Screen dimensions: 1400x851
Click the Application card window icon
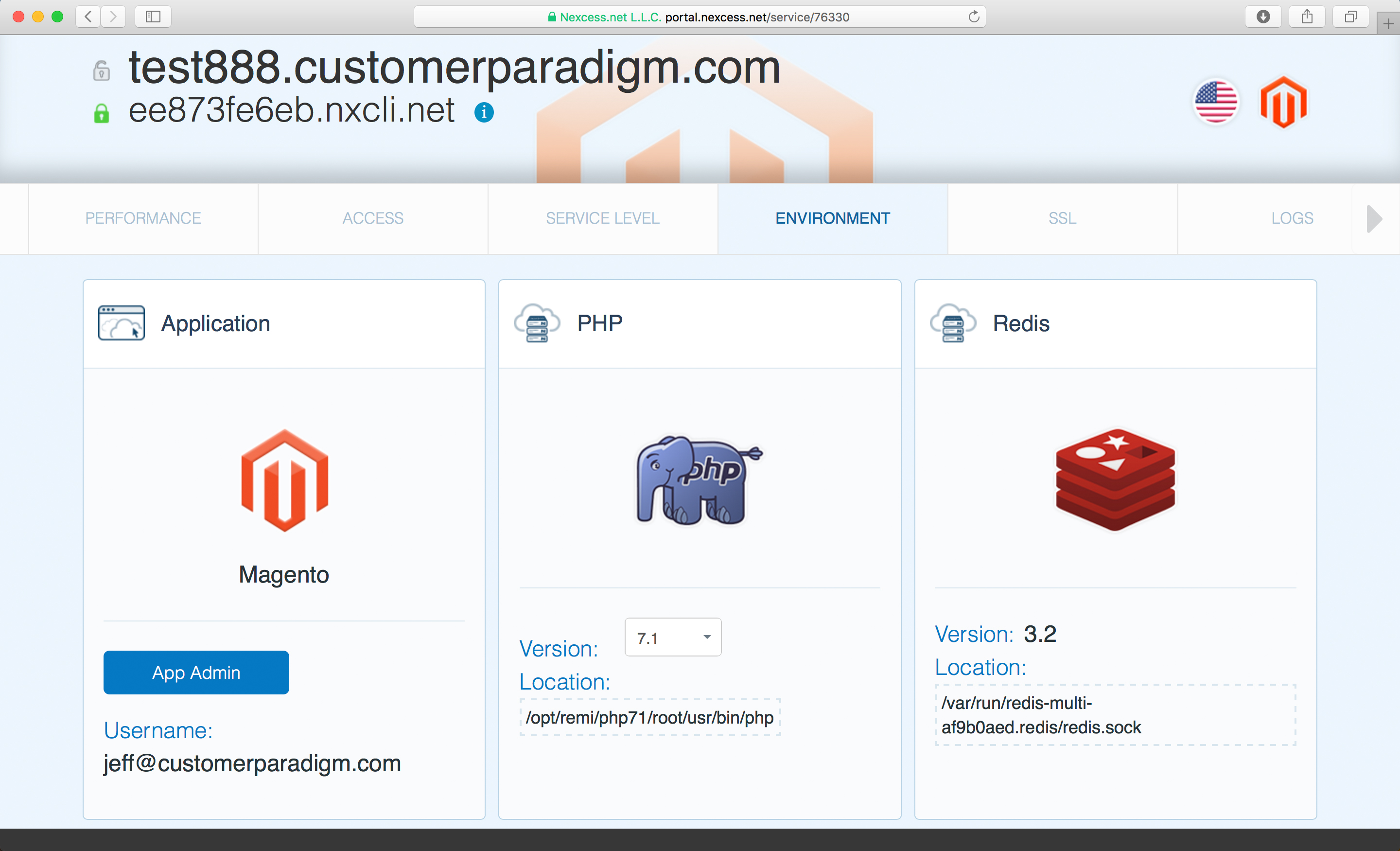click(x=122, y=323)
